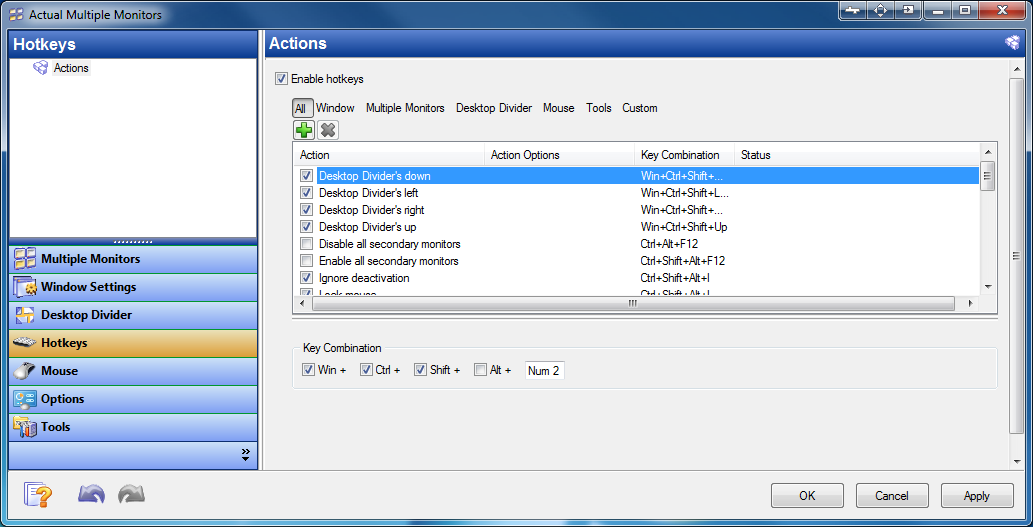Click the Hotkeys keyboard icon
Image resolution: width=1033 pixels, height=527 pixels.
tap(25, 343)
